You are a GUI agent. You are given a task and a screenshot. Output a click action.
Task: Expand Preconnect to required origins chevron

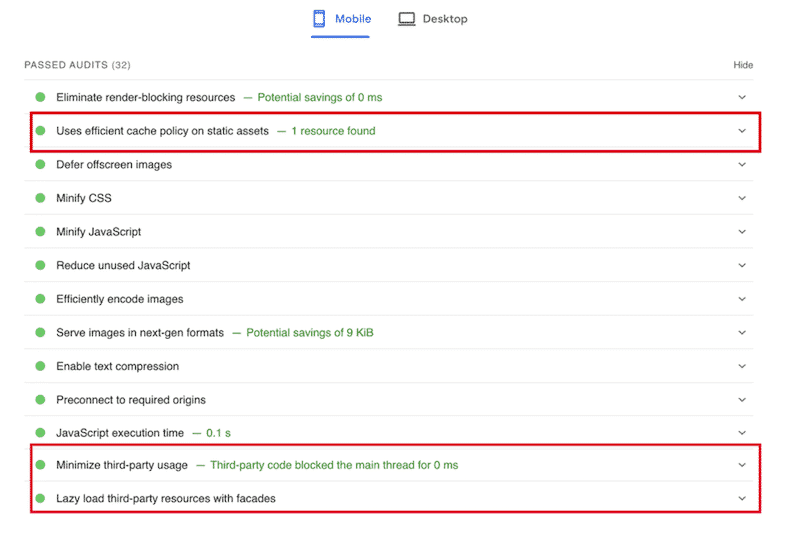(x=742, y=400)
